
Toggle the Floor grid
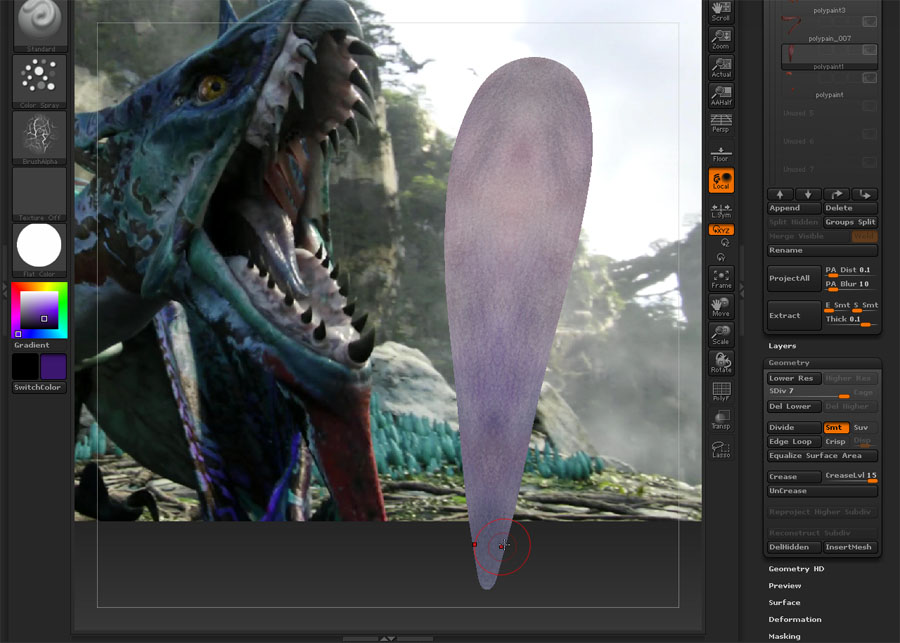[x=721, y=153]
